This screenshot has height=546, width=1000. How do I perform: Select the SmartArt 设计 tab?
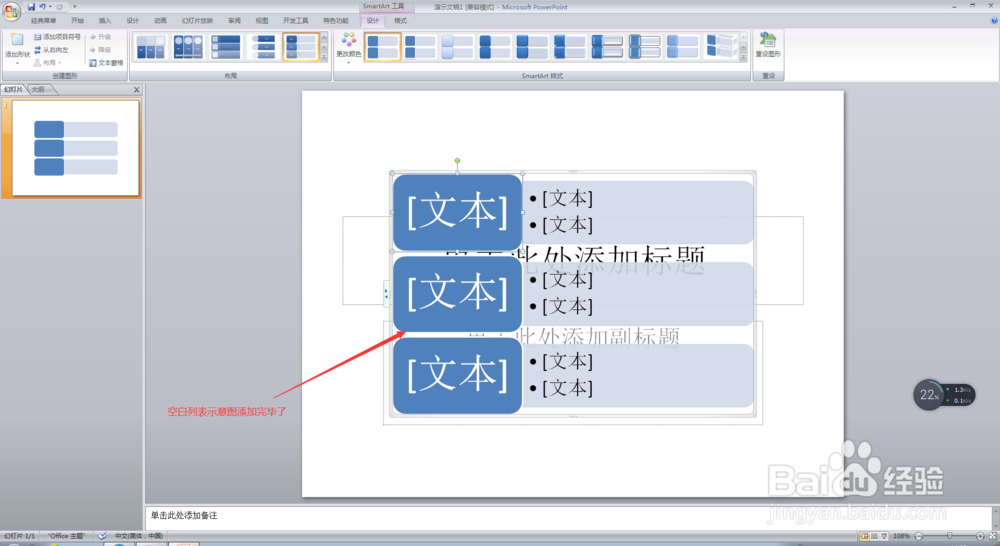click(x=373, y=21)
